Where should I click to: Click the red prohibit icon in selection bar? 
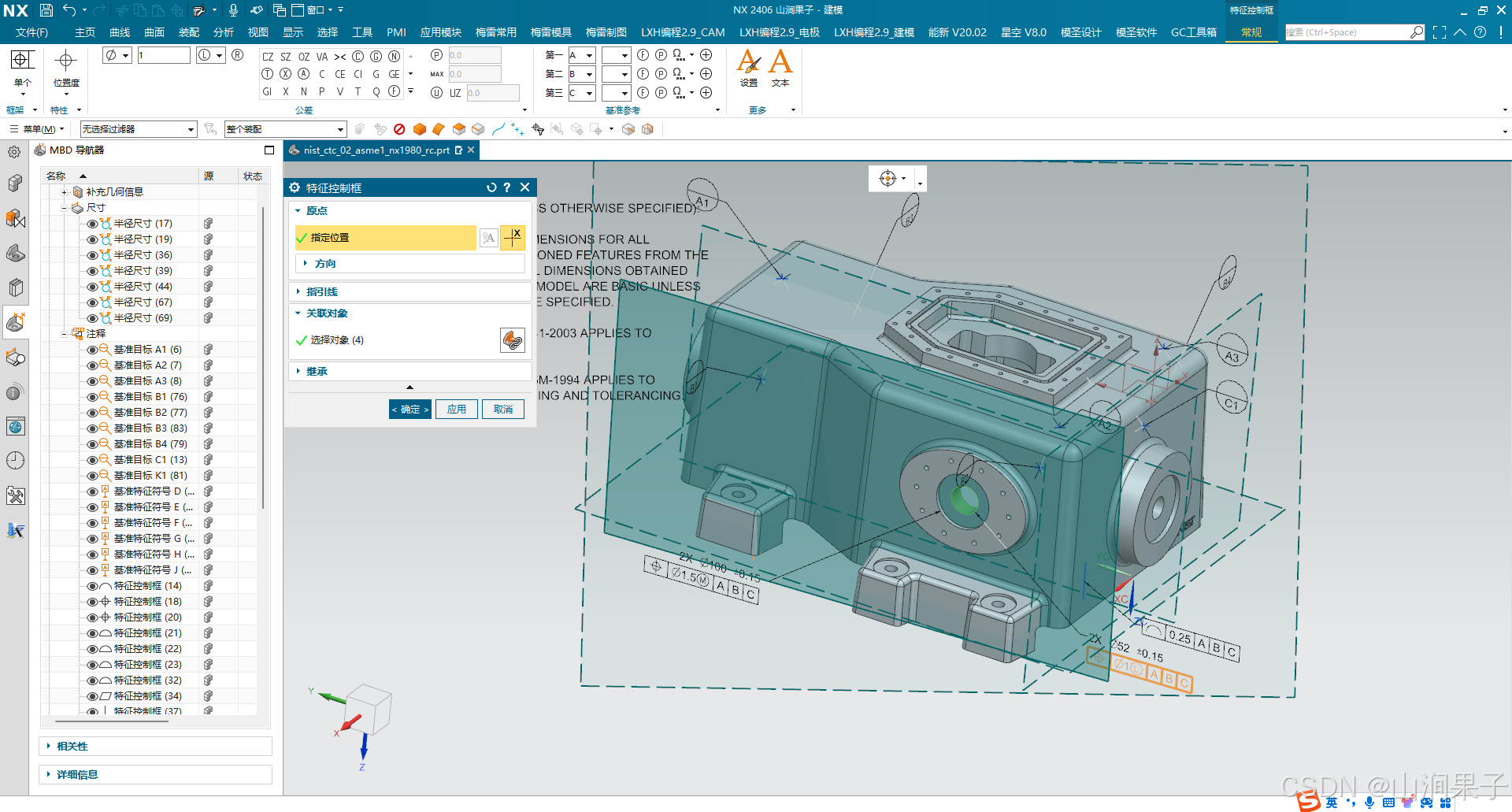[399, 129]
